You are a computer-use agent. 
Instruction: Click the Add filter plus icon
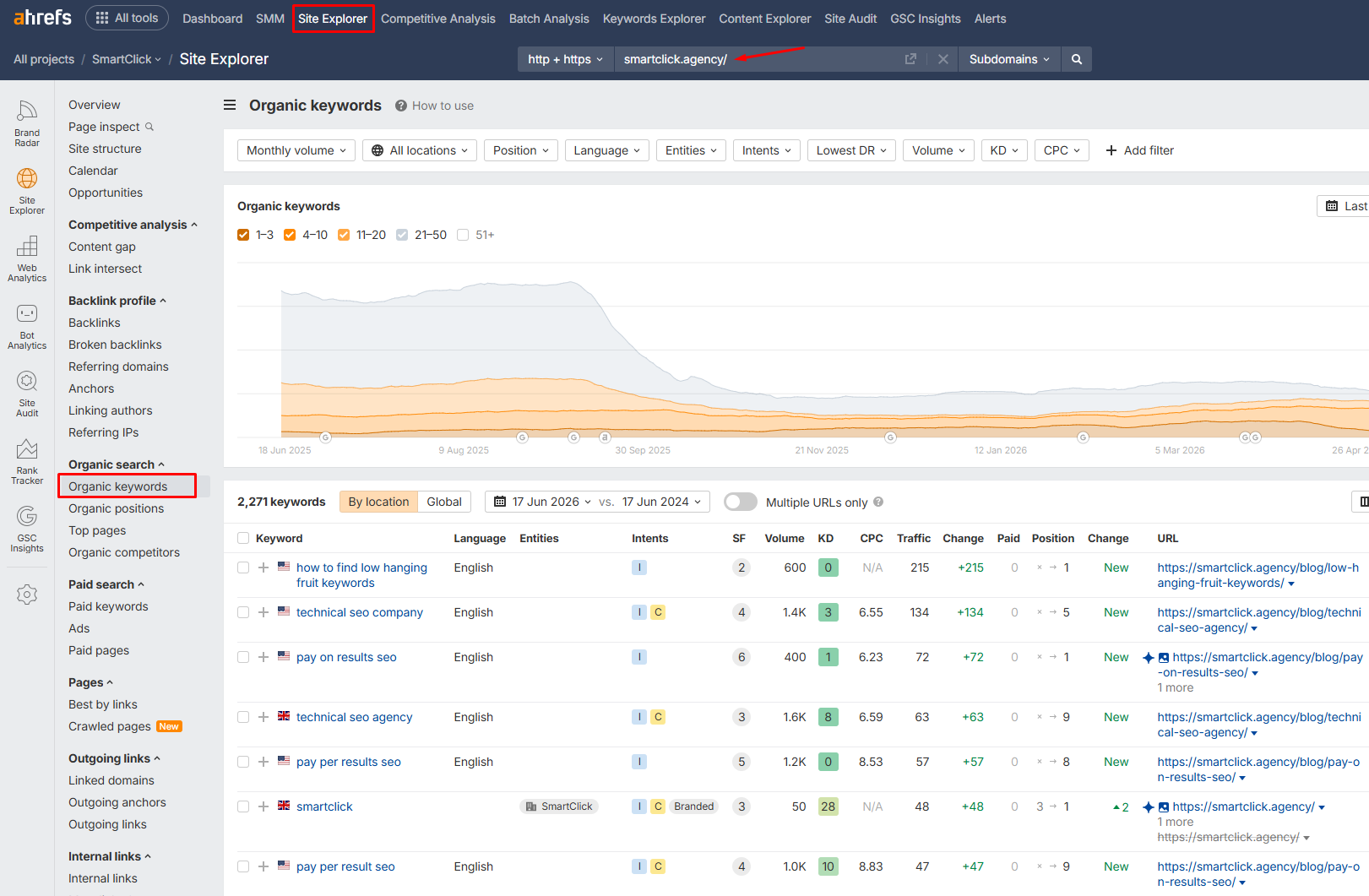click(x=1111, y=150)
